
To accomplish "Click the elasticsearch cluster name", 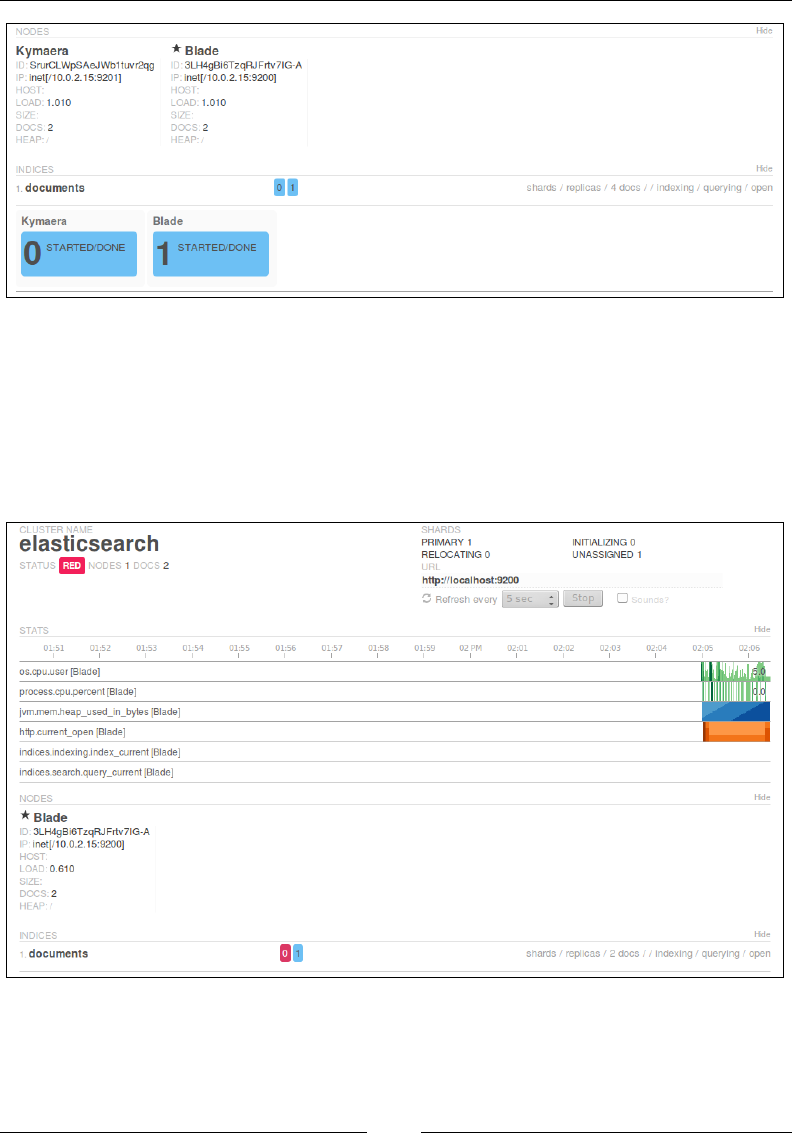I will (x=89, y=544).
